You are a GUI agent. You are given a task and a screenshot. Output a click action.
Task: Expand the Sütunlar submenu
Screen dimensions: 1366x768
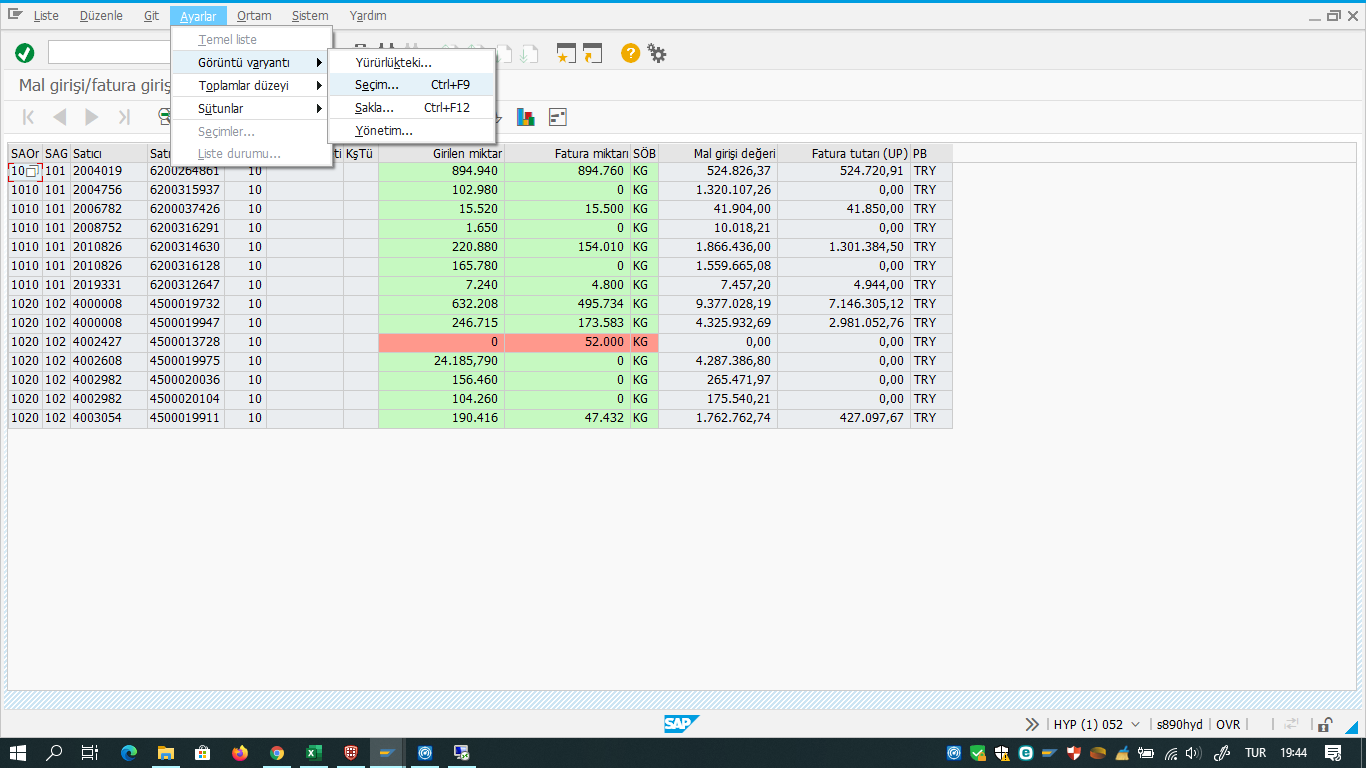tap(251, 108)
